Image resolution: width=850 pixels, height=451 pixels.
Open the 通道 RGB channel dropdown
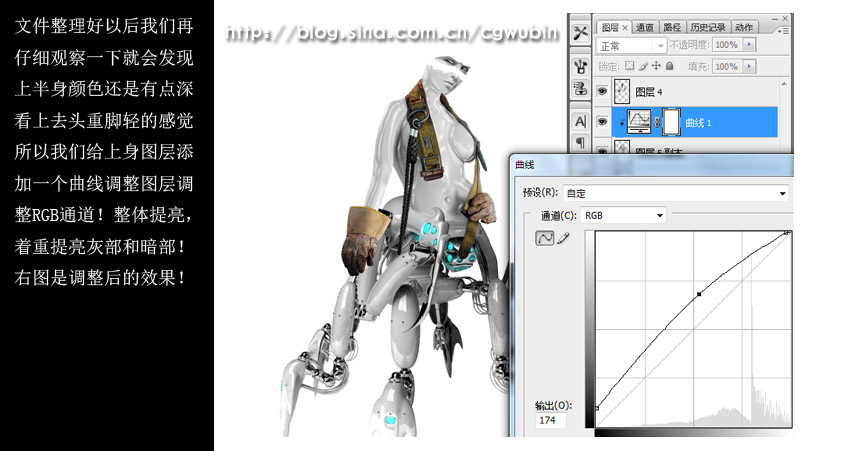coord(623,215)
